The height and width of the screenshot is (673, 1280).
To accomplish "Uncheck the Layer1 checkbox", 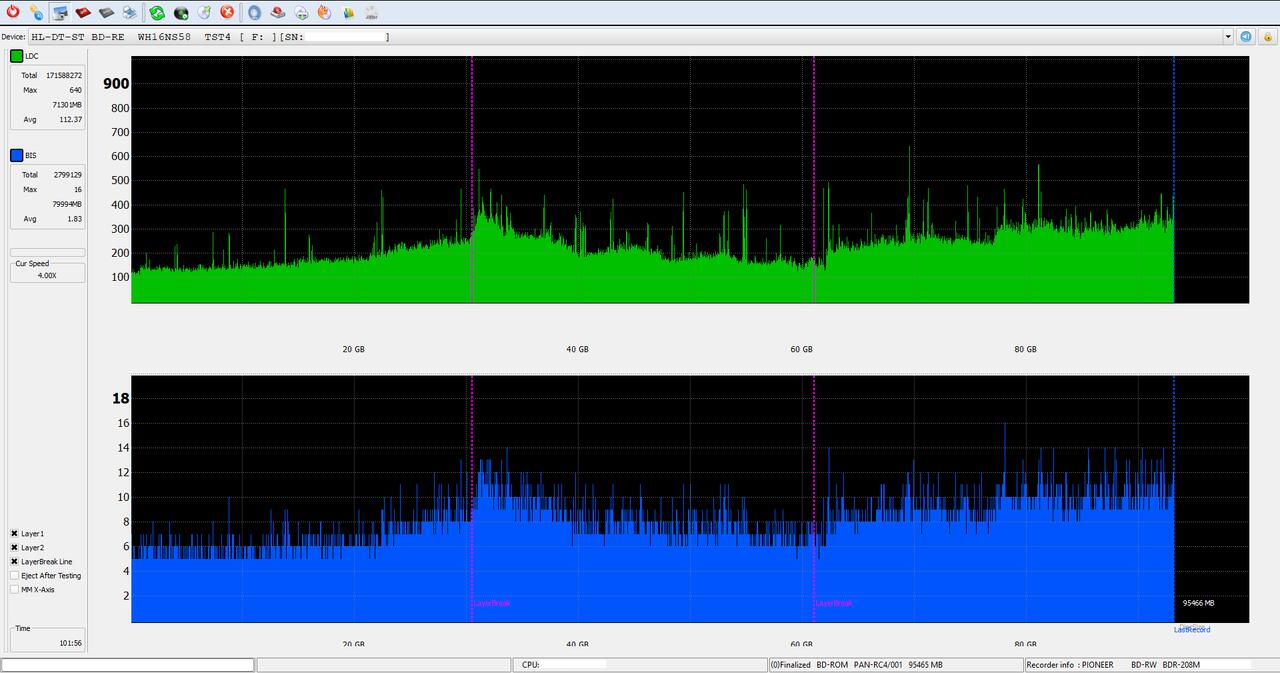I will pyautogui.click(x=15, y=534).
